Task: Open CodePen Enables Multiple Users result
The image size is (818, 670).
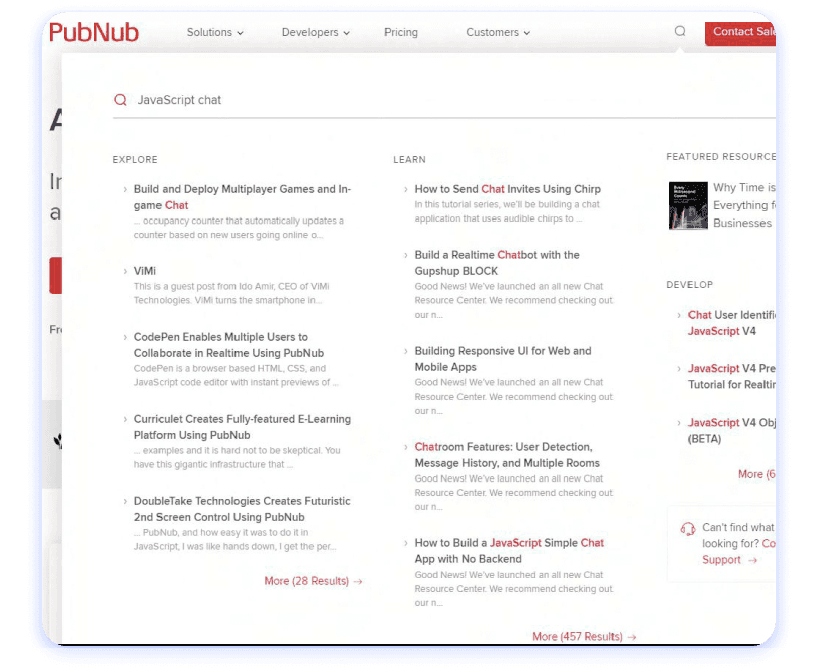Action: click(x=228, y=345)
